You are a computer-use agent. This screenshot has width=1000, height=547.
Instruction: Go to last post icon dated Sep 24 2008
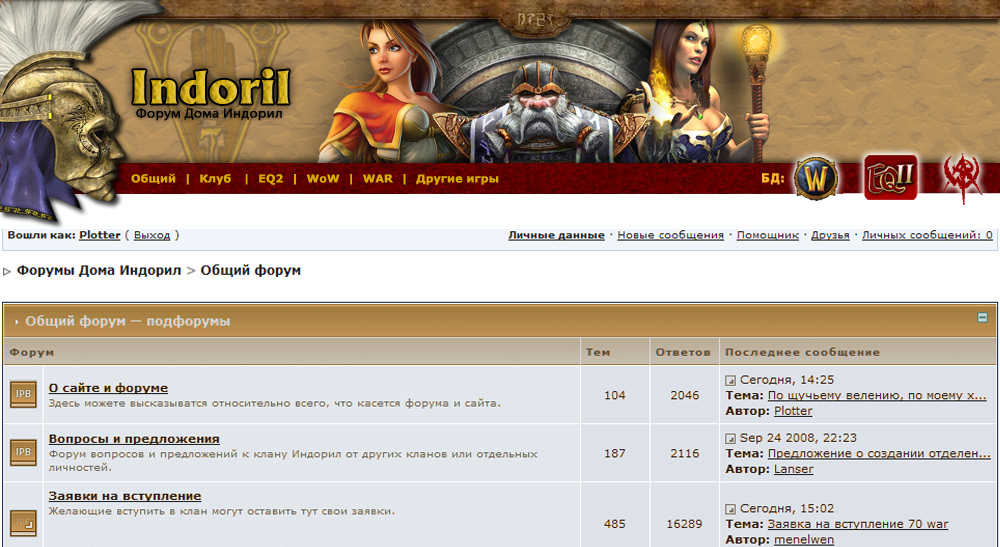730,439
